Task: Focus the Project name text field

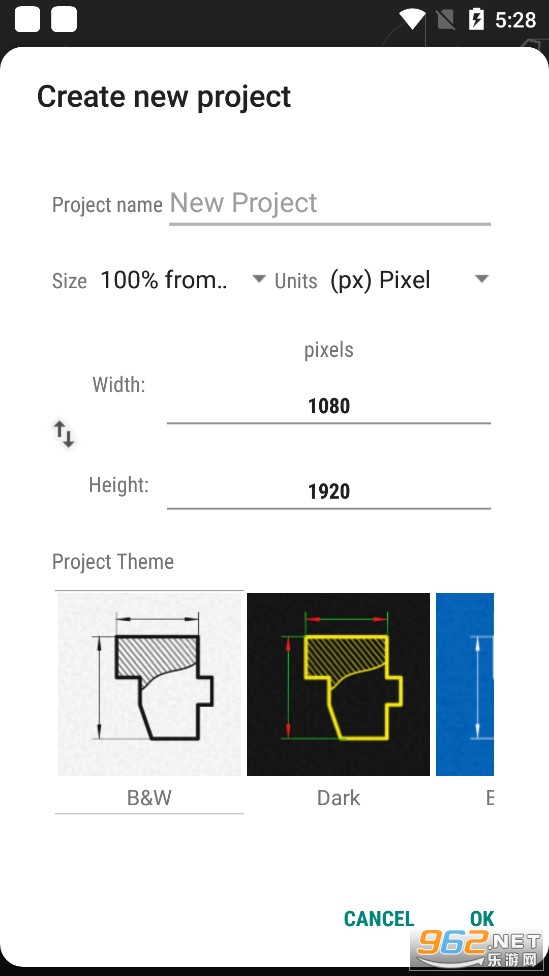Action: coord(330,205)
